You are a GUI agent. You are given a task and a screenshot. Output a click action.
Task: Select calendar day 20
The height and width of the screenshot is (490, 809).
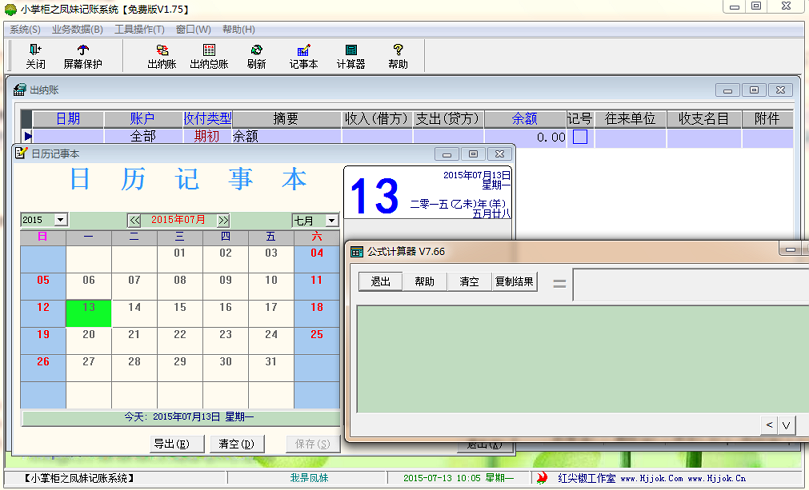(89, 340)
